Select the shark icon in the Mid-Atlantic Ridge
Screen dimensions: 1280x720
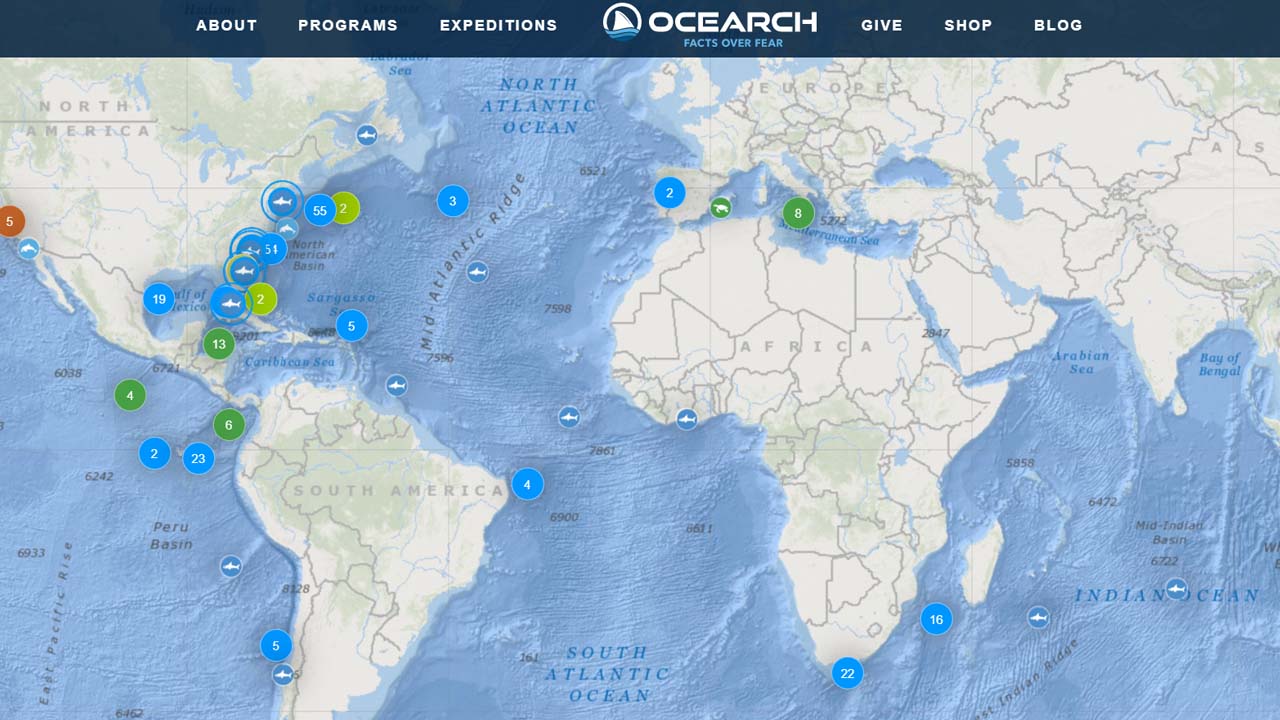click(478, 272)
